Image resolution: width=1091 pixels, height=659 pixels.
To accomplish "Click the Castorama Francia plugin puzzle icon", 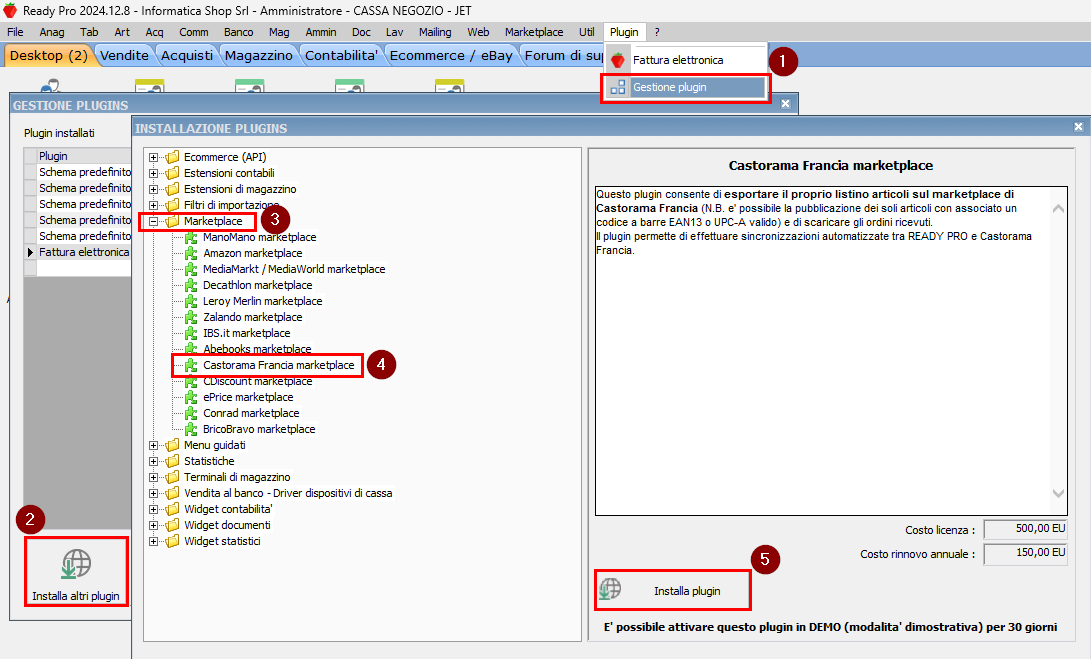I will point(191,365).
